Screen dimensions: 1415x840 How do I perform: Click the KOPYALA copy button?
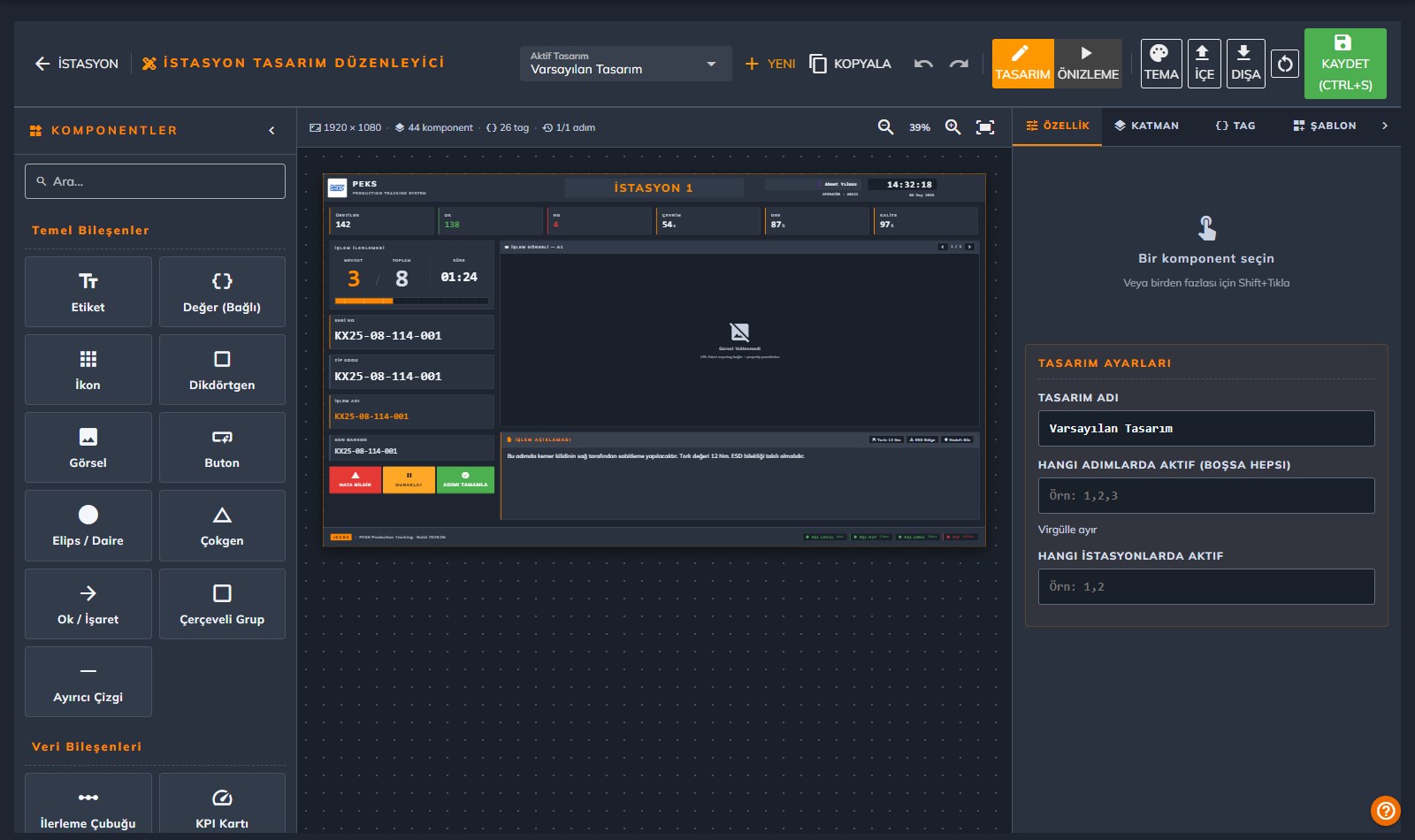851,64
